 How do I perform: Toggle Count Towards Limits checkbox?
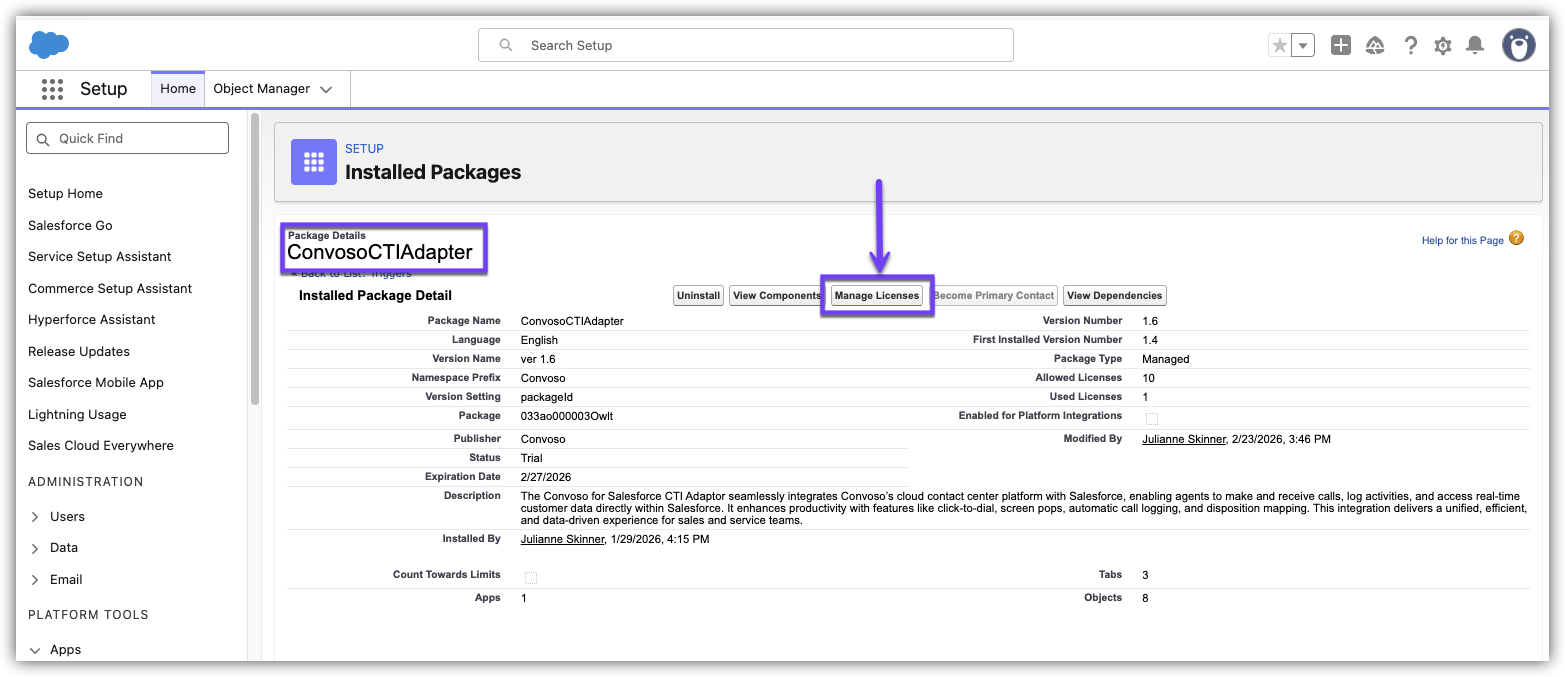click(531, 578)
